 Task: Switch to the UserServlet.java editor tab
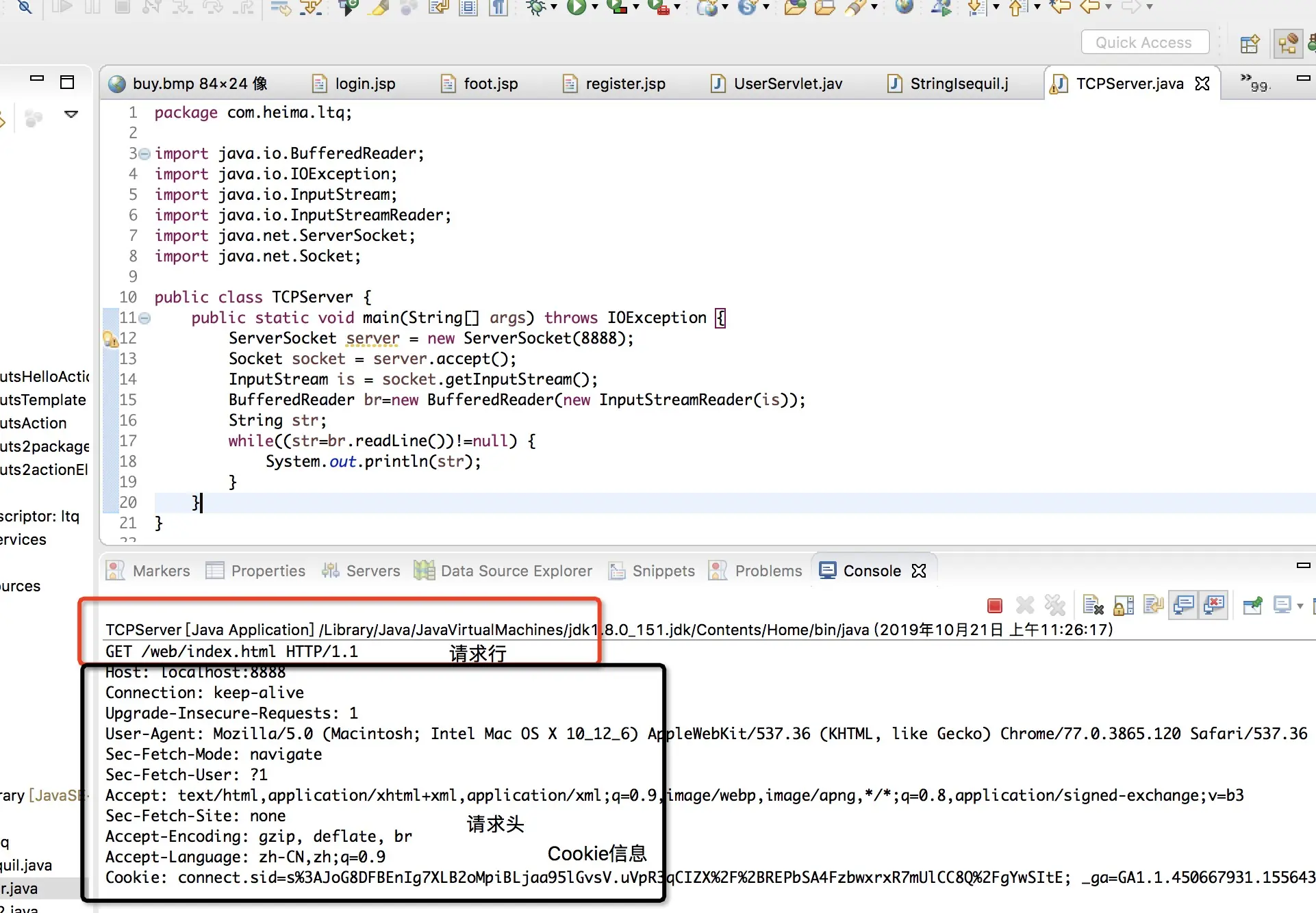(x=787, y=83)
